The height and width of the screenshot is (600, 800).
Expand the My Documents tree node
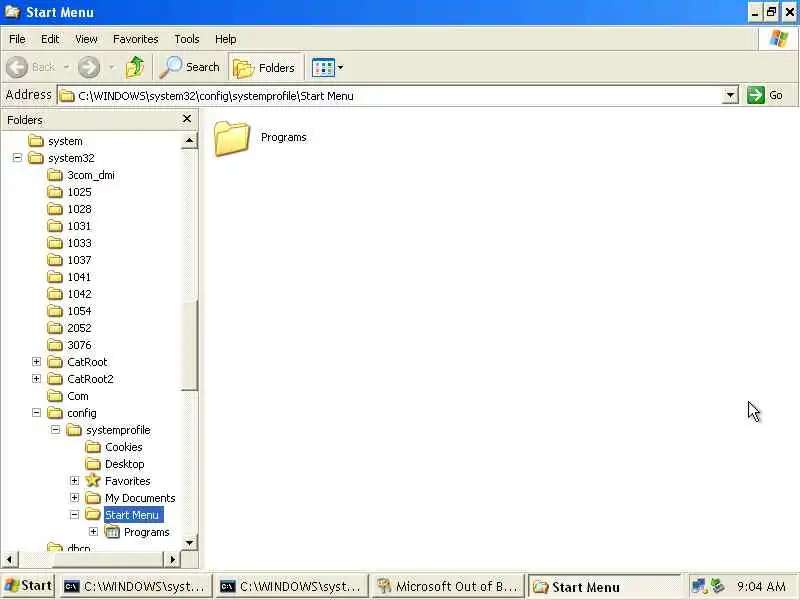[x=74, y=497]
